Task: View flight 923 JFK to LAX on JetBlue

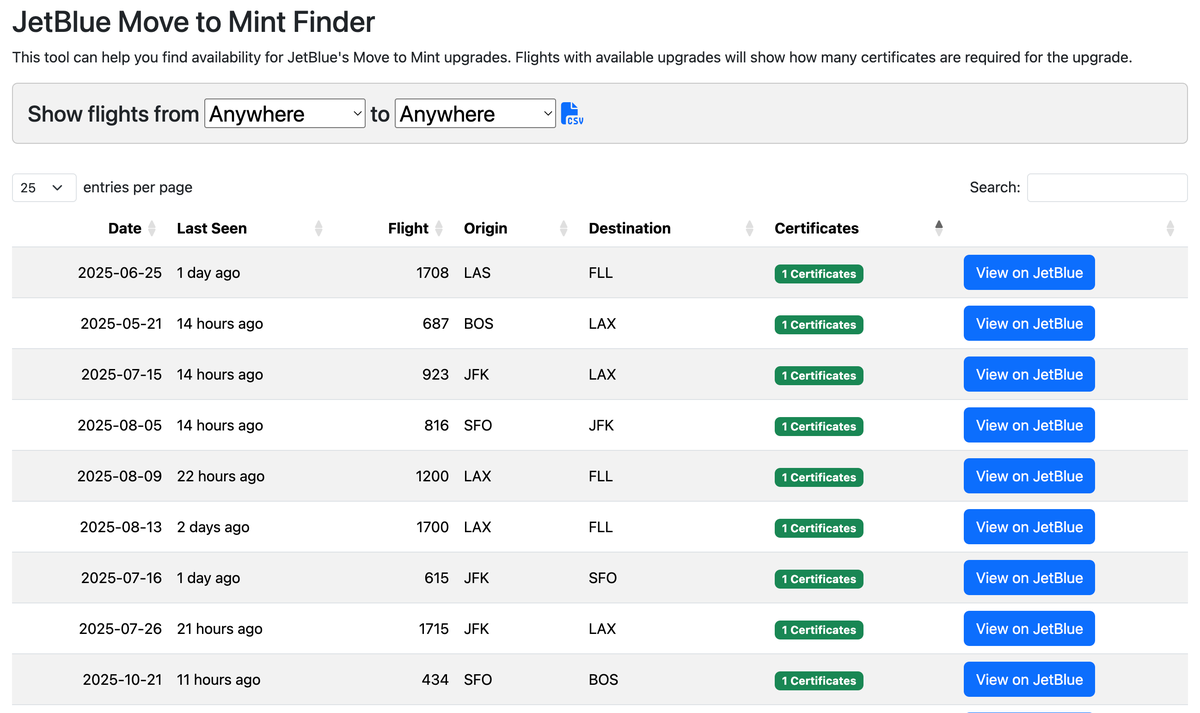Action: (1029, 375)
